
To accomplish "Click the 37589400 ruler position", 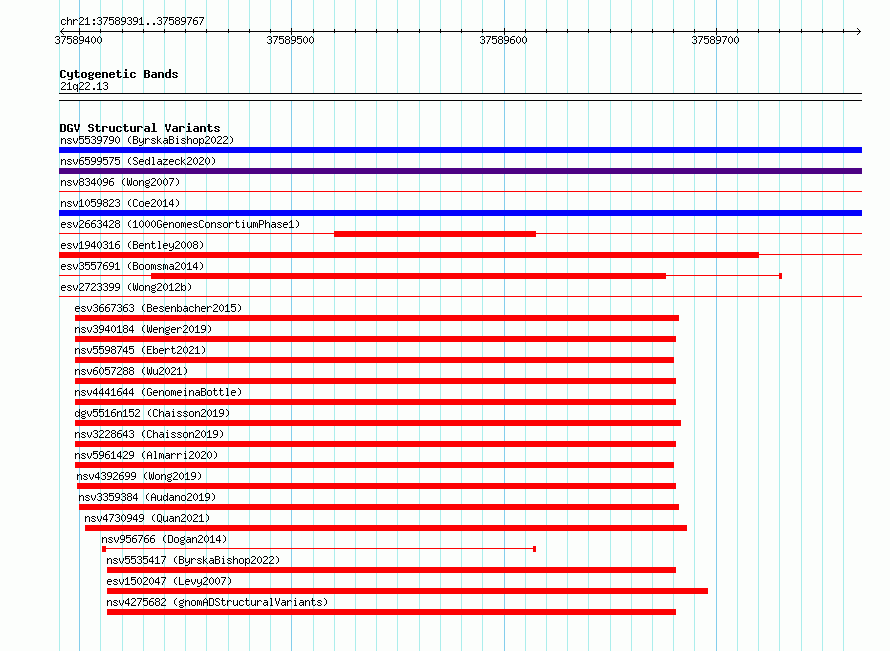I will click(x=78, y=40).
